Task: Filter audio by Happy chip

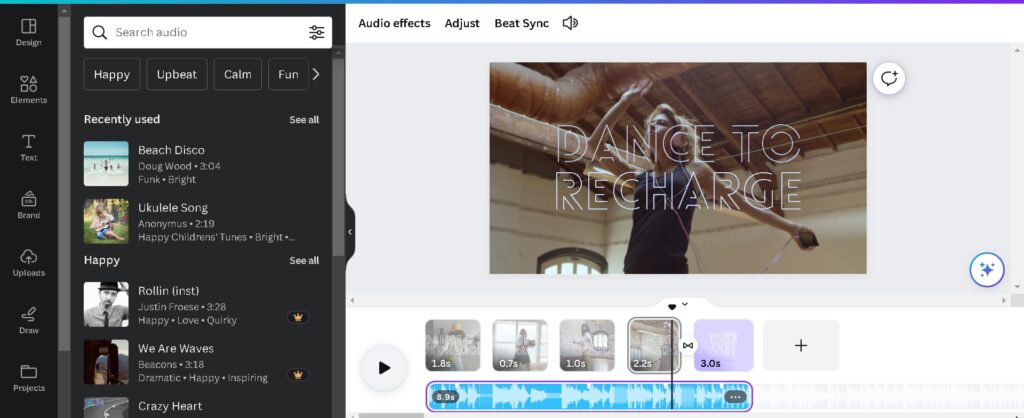Action: (x=112, y=74)
